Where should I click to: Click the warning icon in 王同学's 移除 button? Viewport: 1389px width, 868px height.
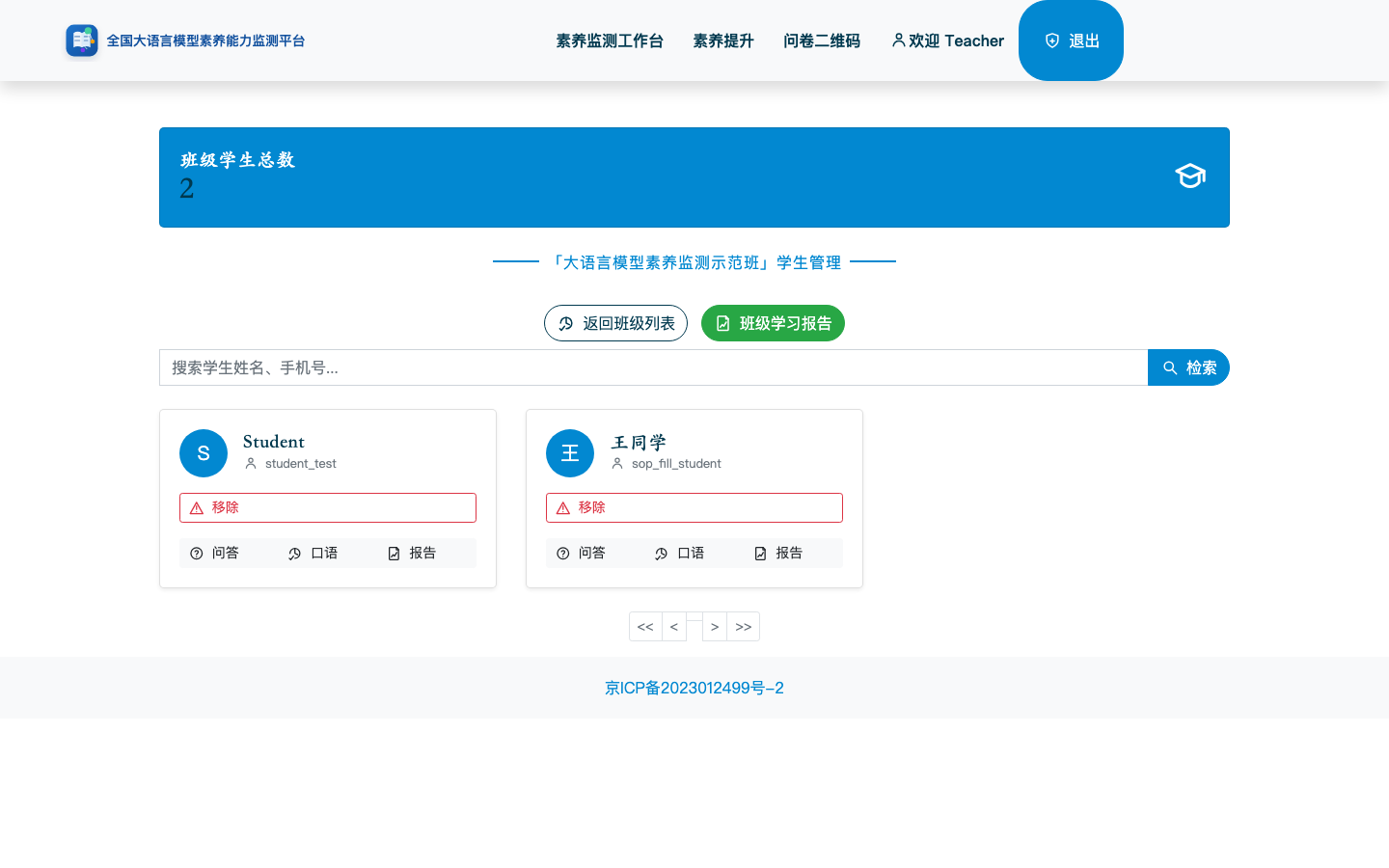563,508
